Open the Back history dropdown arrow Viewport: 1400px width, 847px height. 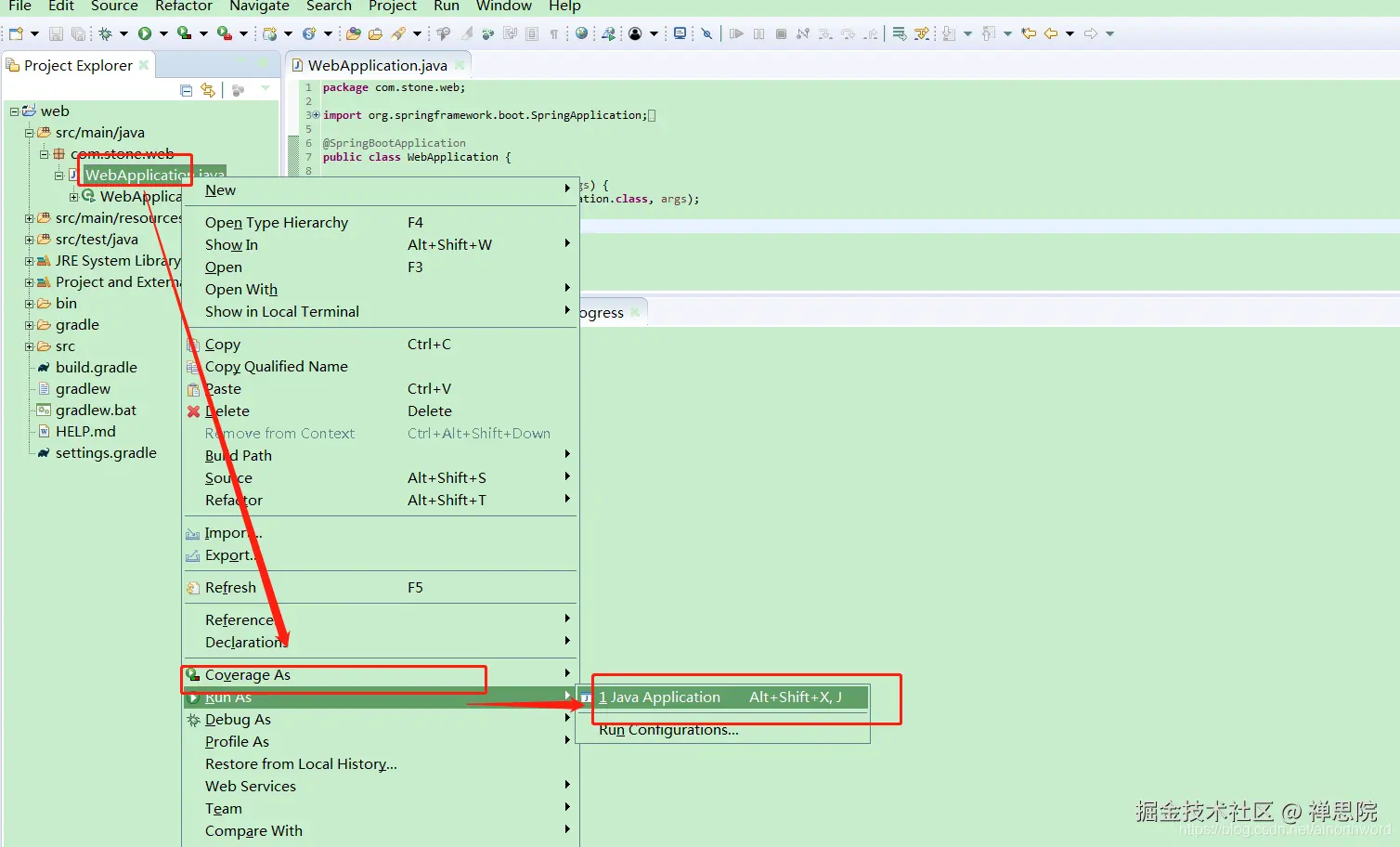point(1069,33)
